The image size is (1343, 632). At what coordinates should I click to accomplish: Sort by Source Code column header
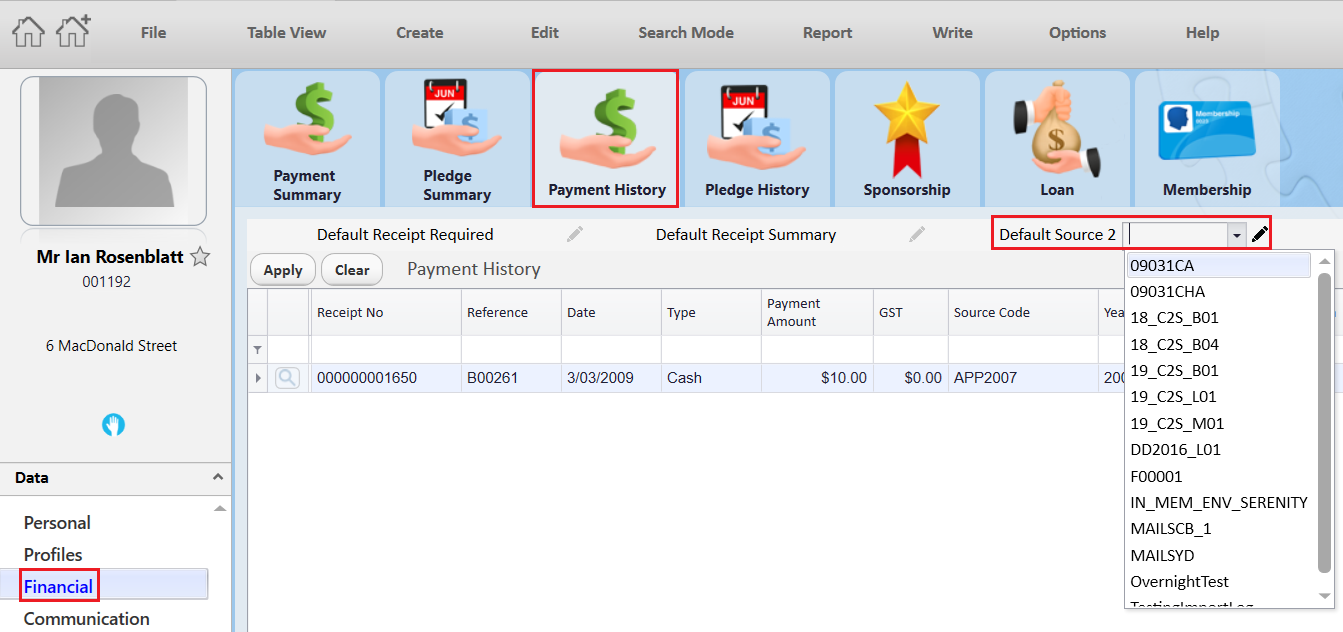point(1023,312)
